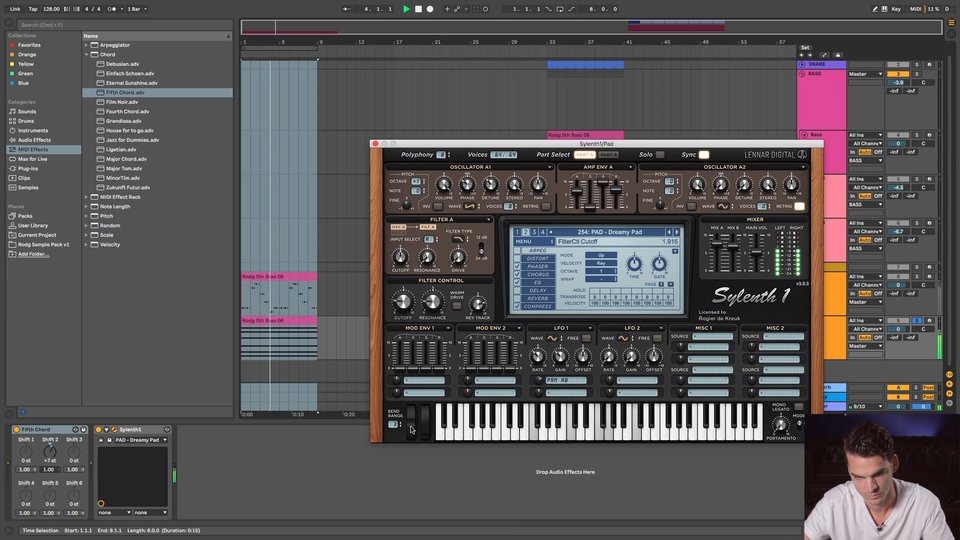Select Part A in Sylenth1
The image size is (960, 540).
click(585, 155)
